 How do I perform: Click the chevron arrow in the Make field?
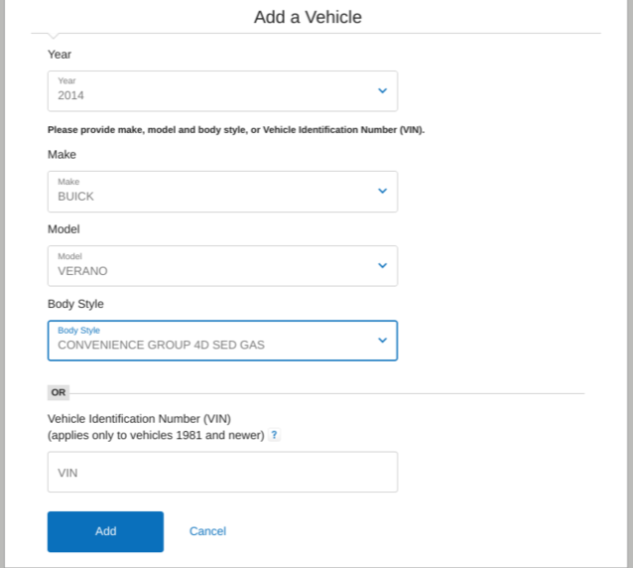click(x=382, y=191)
